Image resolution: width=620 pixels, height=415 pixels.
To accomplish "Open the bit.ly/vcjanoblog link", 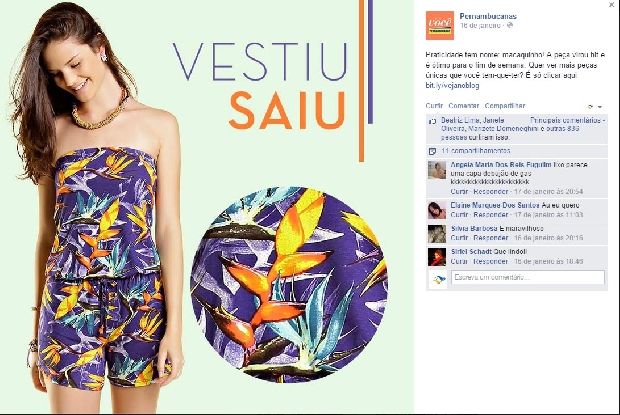I will click(452, 85).
